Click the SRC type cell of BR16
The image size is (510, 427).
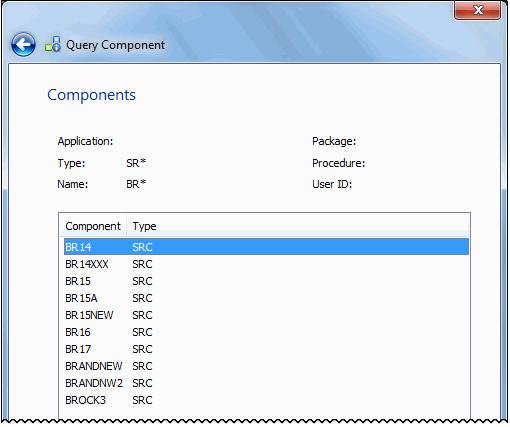coord(142,332)
